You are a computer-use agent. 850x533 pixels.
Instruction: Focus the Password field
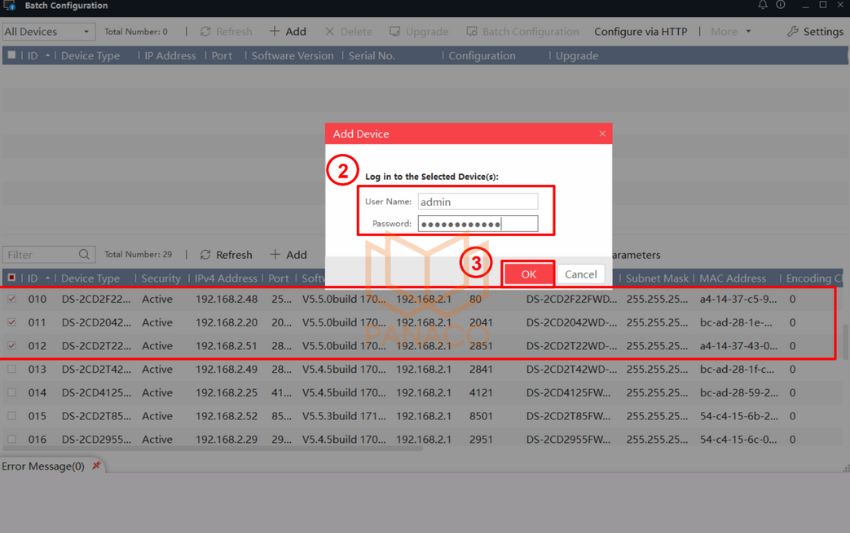click(478, 223)
